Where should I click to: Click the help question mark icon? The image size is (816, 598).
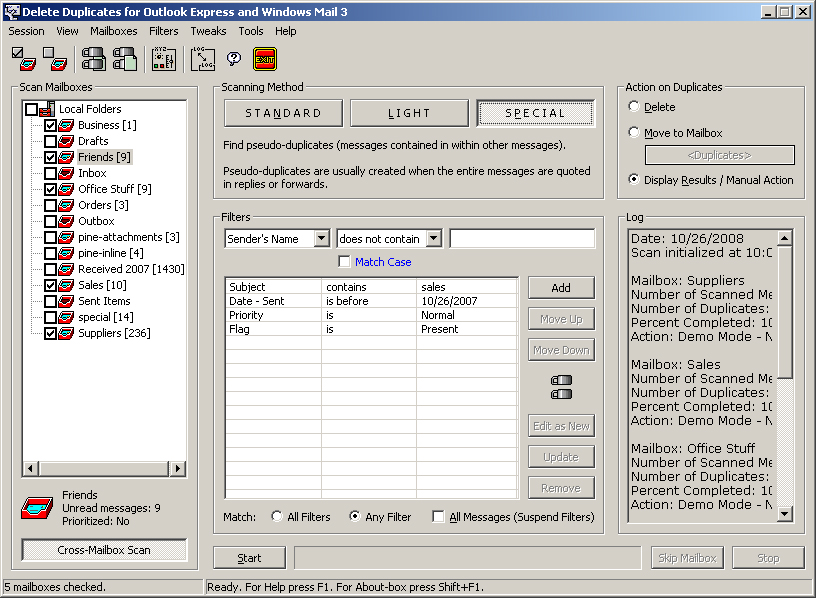234,60
